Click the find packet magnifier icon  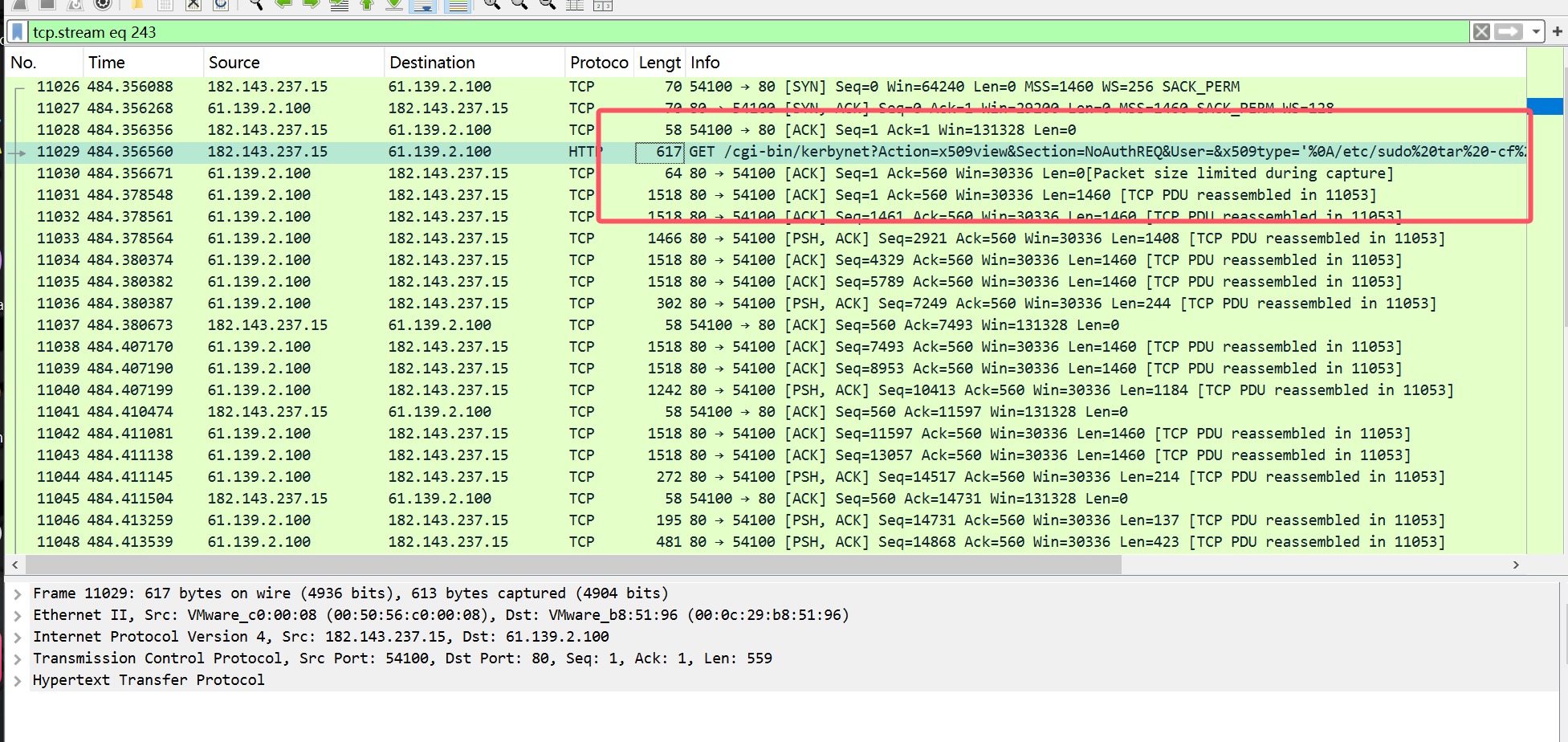255,5
